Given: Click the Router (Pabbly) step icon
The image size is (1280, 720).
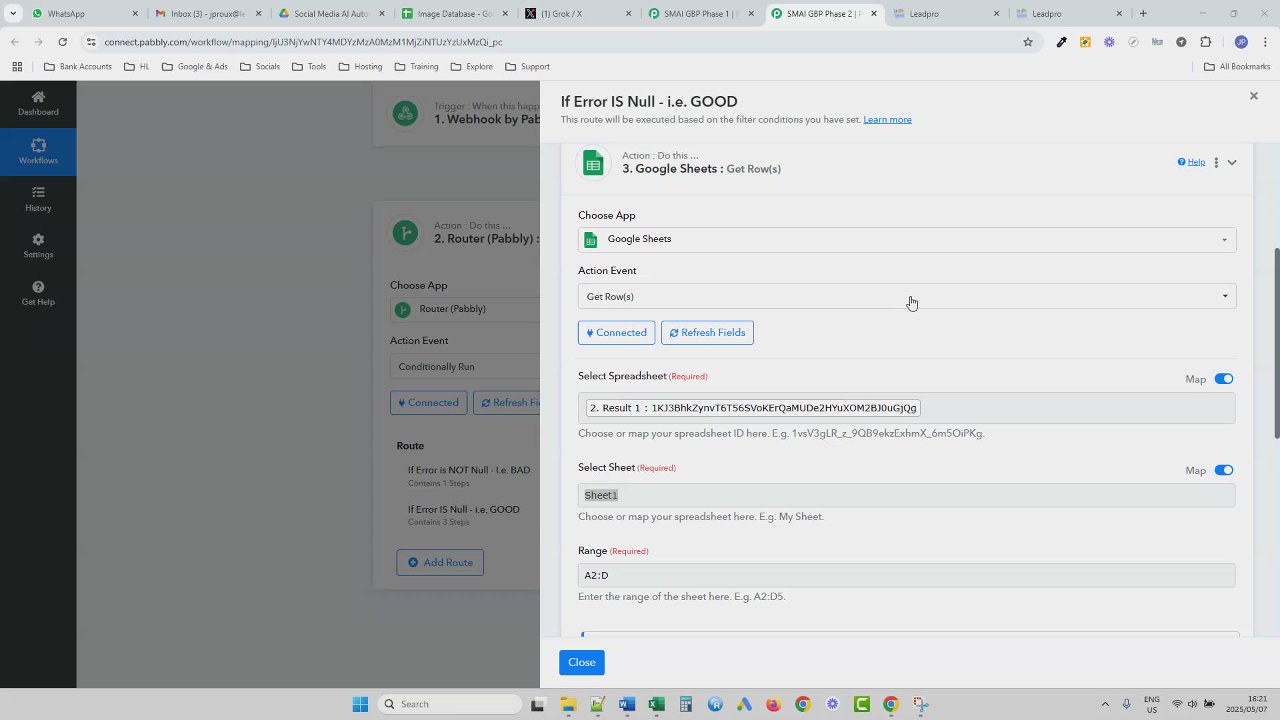Looking at the screenshot, I should [405, 232].
